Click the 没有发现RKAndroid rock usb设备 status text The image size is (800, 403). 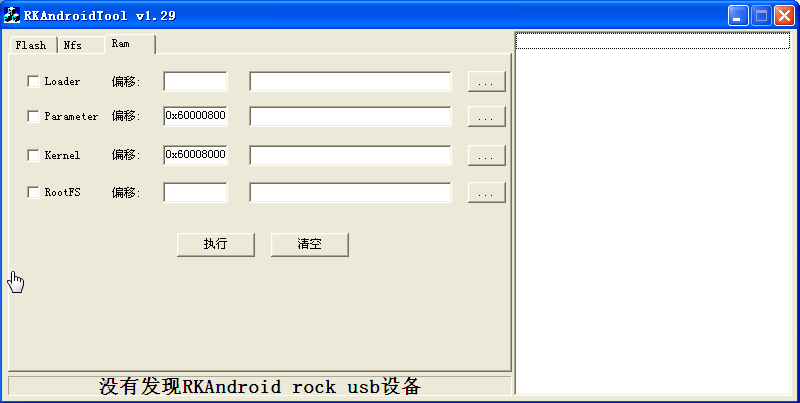point(260,386)
